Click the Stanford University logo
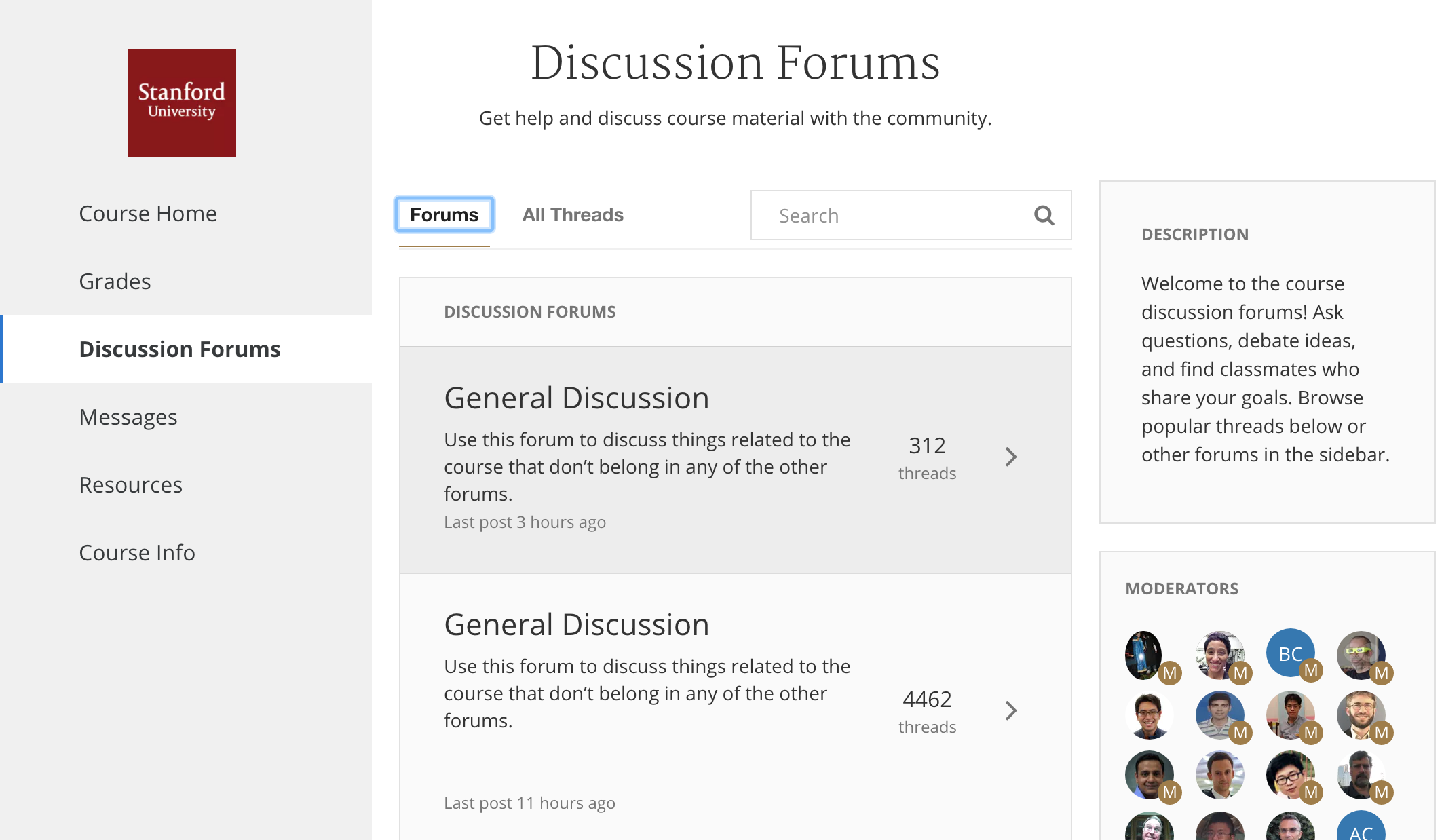The height and width of the screenshot is (840, 1444). pos(182,103)
